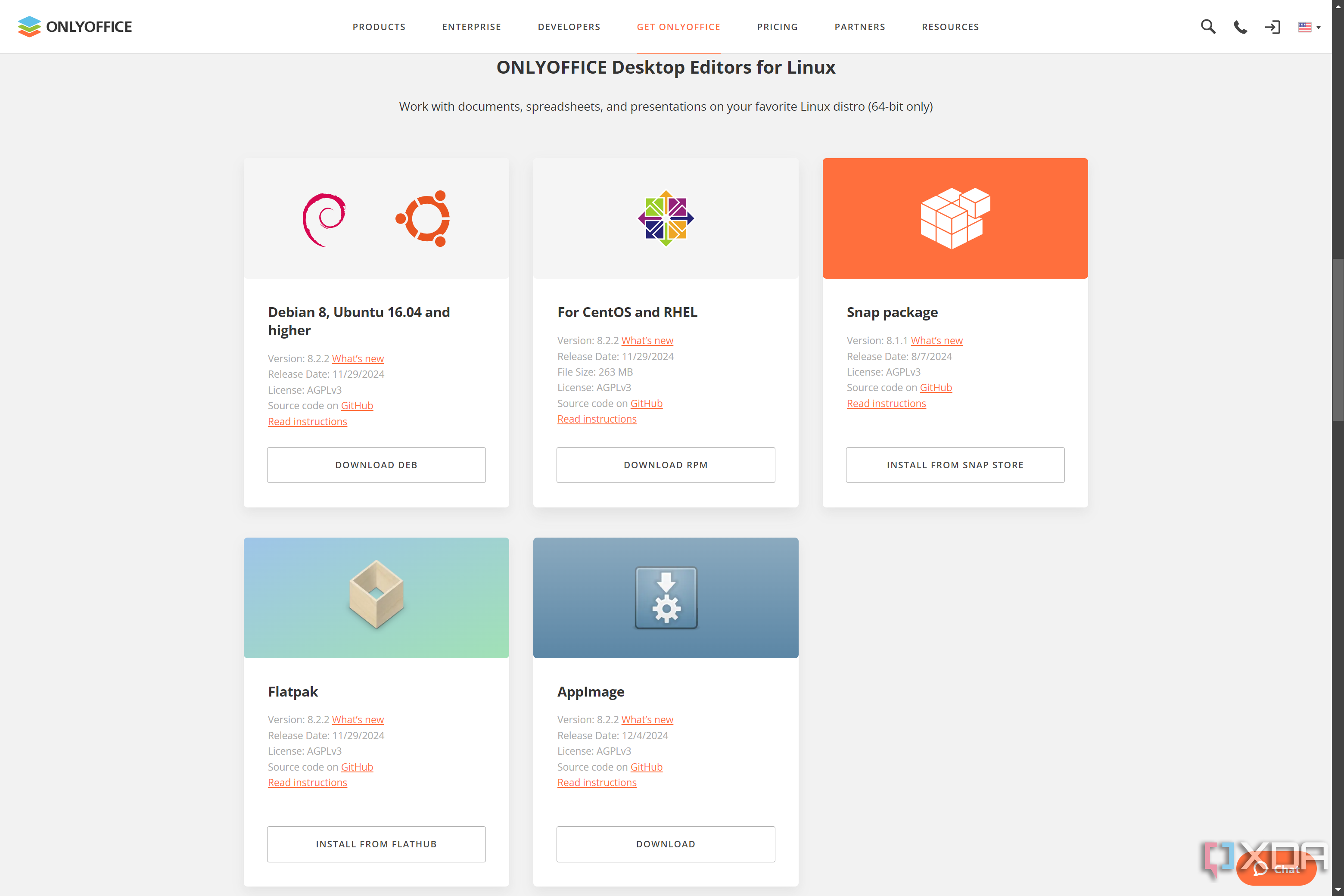This screenshot has height=896, width=1344.
Task: Open What's new link for CentOS and RHEL
Action: coord(647,341)
